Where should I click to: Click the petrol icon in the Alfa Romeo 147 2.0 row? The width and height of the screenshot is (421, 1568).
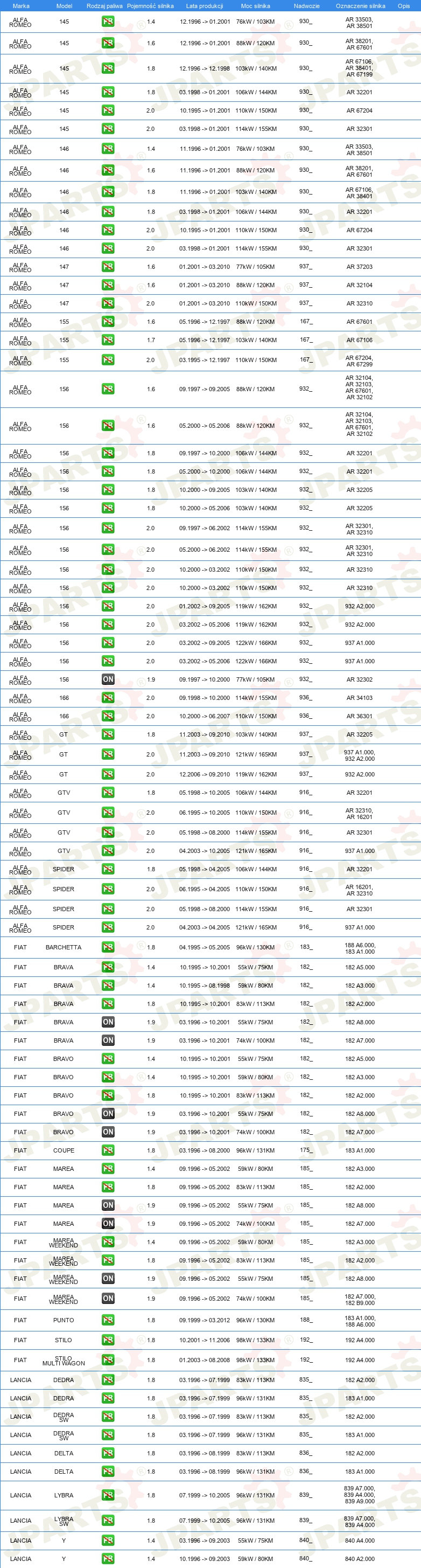[108, 303]
